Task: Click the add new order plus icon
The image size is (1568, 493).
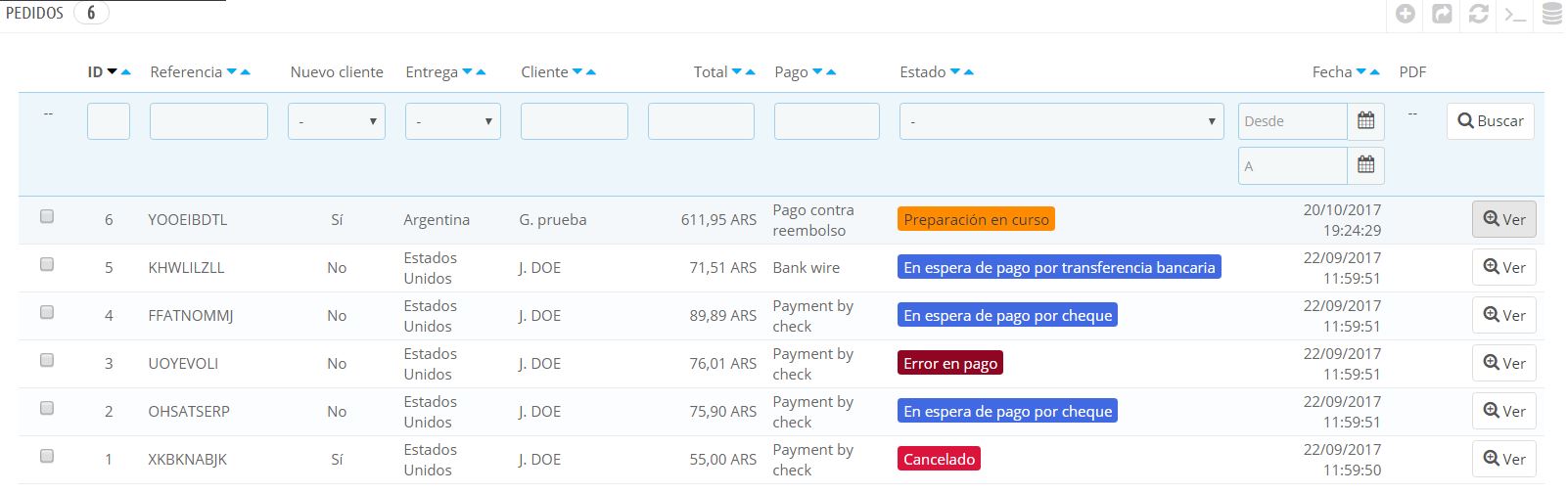Action: pyautogui.click(x=1406, y=14)
